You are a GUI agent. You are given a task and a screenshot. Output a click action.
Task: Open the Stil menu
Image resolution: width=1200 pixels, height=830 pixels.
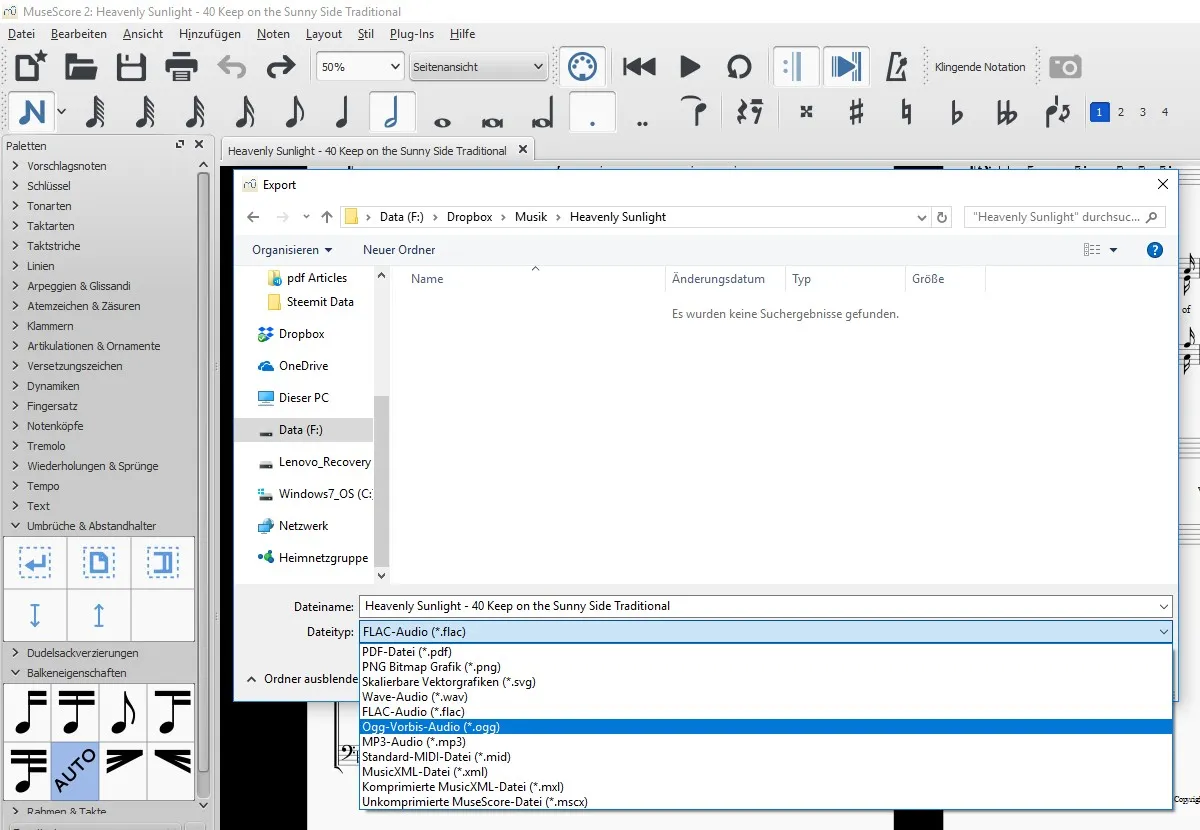366,34
